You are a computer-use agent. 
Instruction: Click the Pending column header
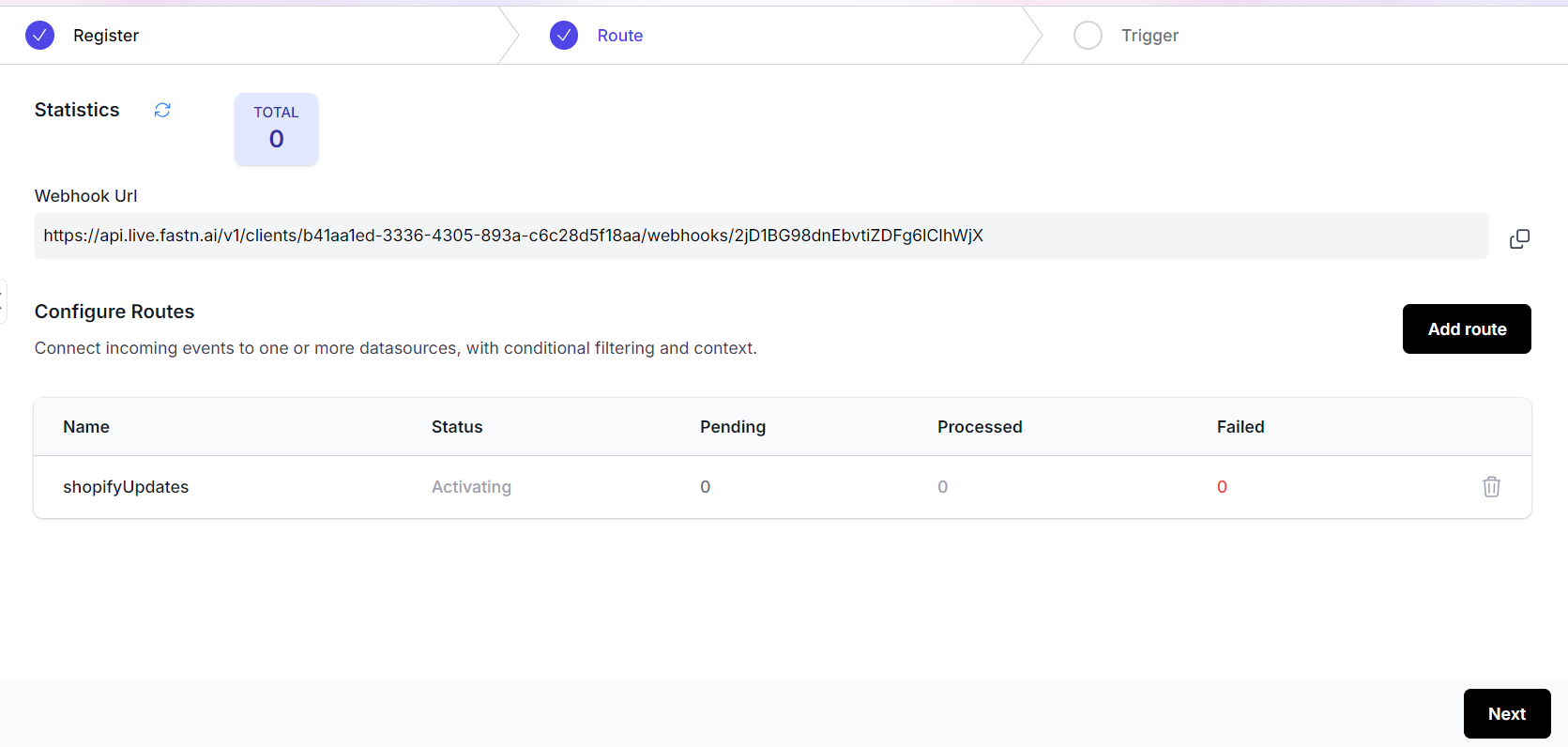click(x=733, y=427)
